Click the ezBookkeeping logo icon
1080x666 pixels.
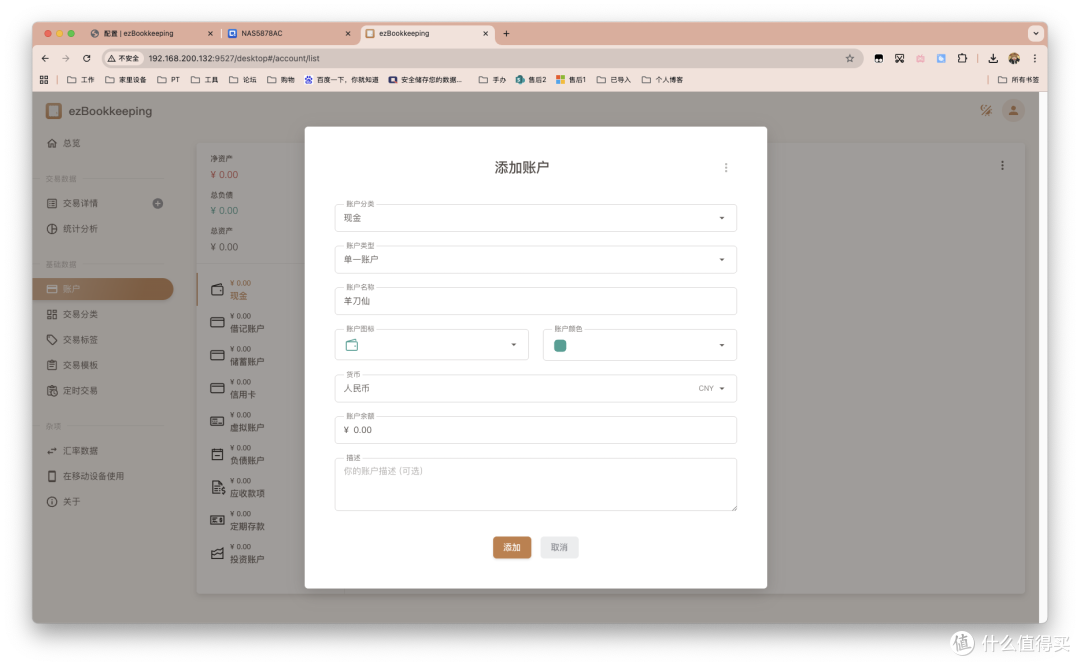click(54, 111)
